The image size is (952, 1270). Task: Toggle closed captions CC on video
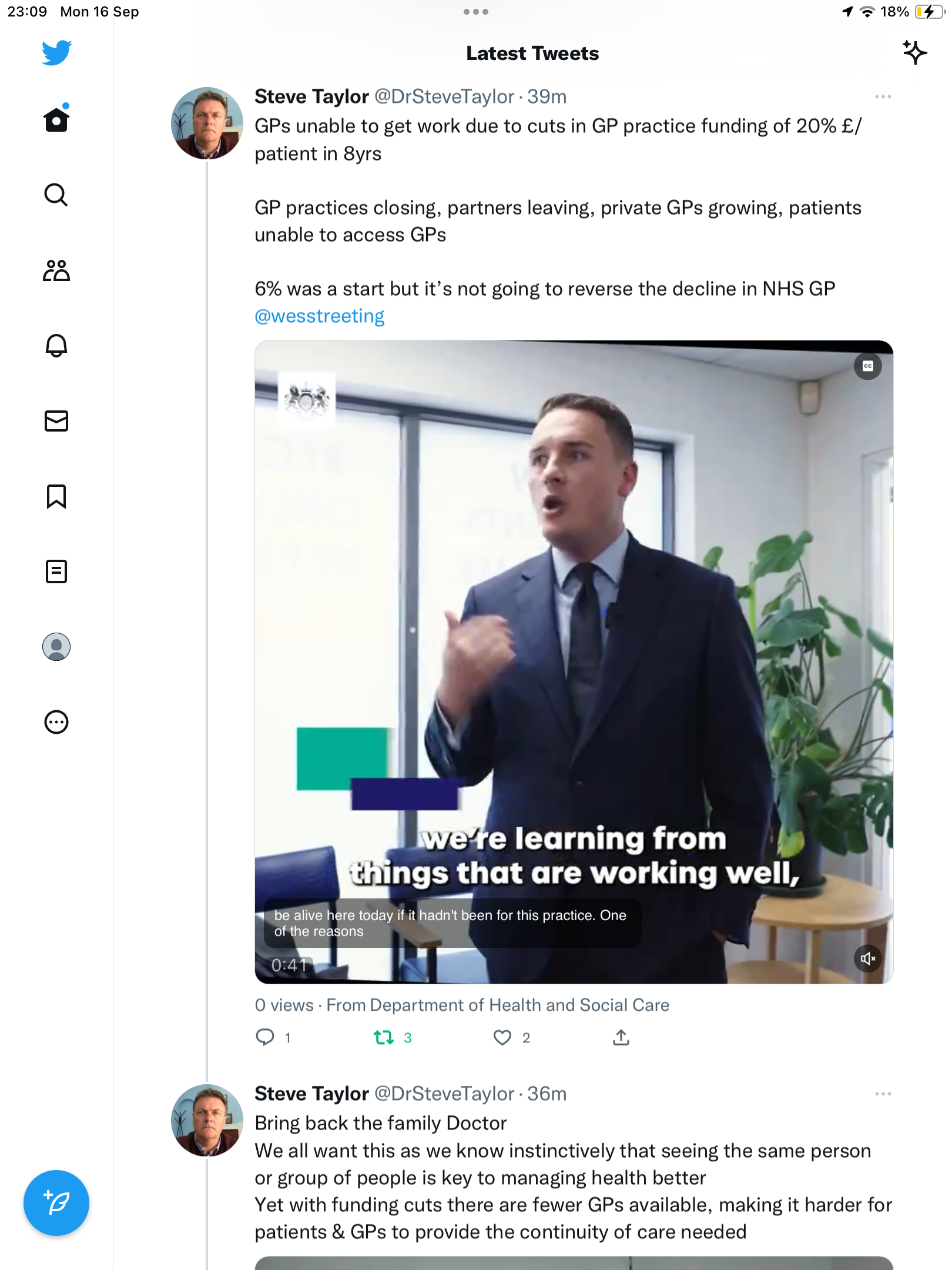tap(868, 366)
